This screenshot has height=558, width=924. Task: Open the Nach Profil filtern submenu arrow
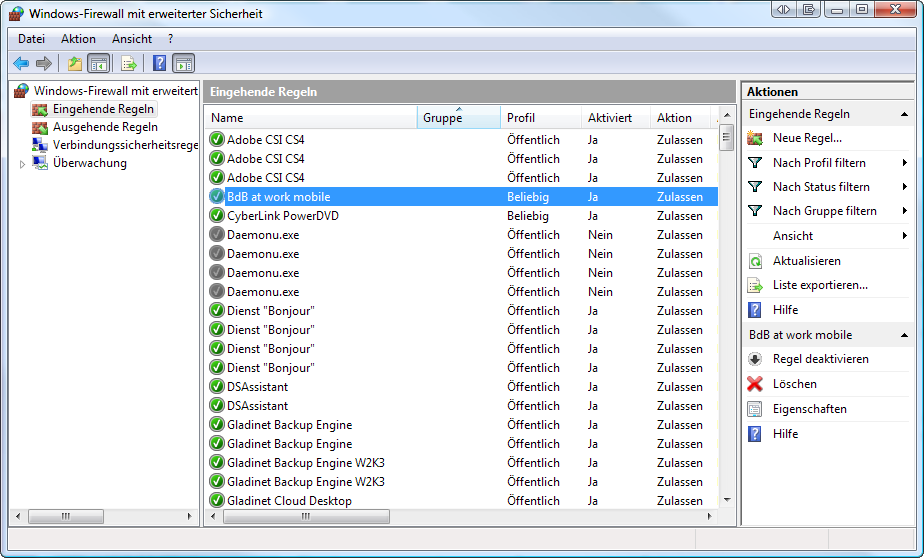tap(905, 163)
